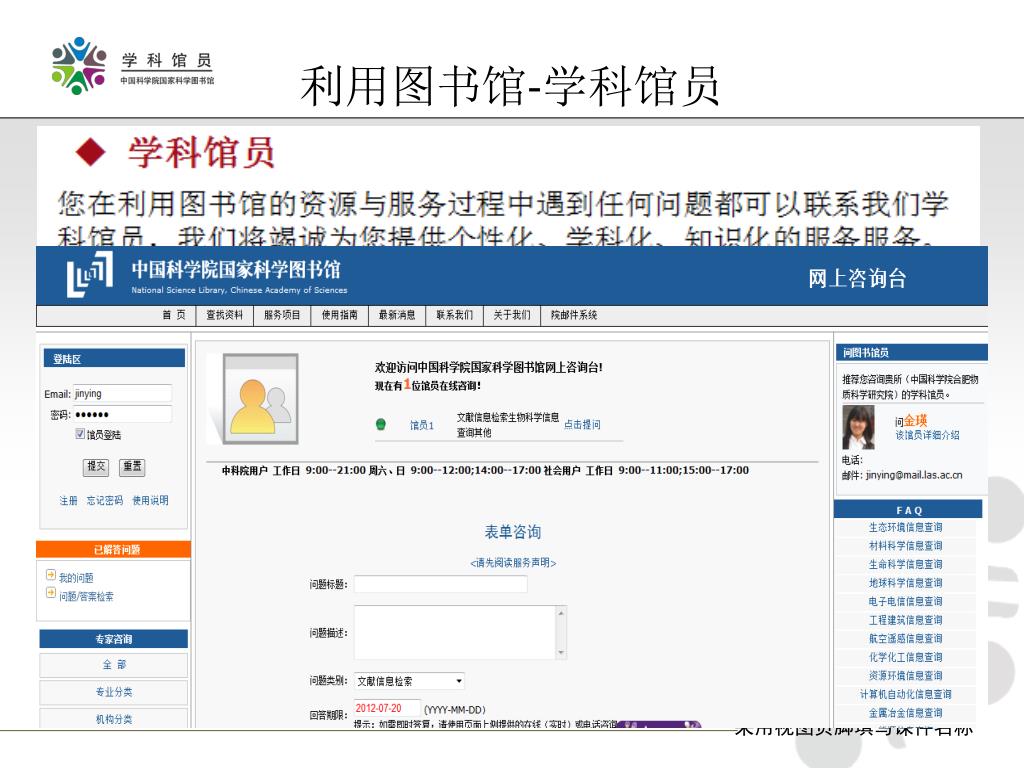Click the green online status icon for 馆员1
Viewport: 1024px width, 768px height.
(x=381, y=424)
